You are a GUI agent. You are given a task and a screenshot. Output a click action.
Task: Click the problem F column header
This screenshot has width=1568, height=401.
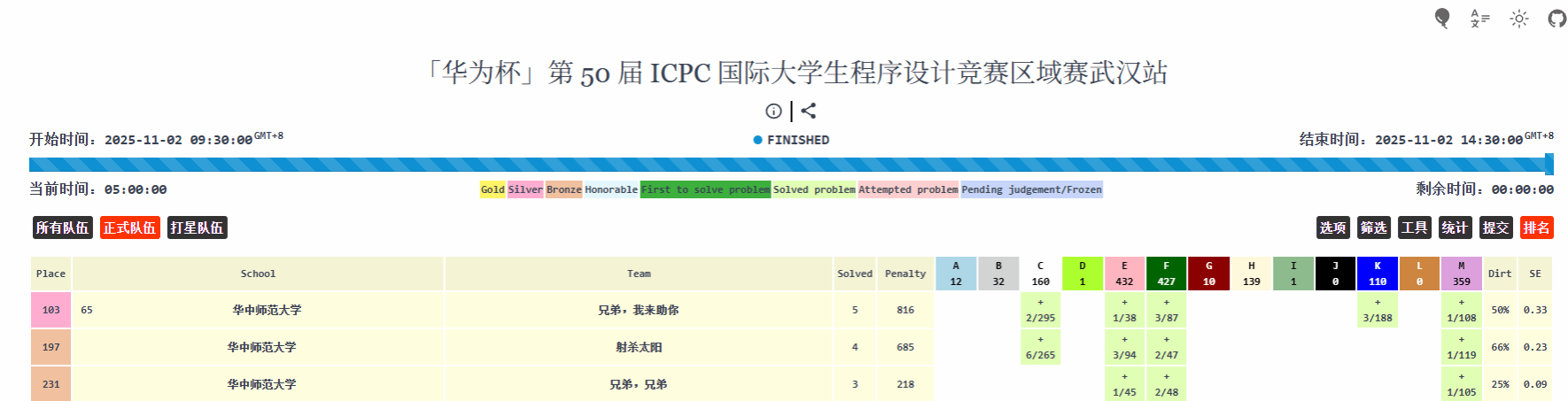click(x=1166, y=274)
